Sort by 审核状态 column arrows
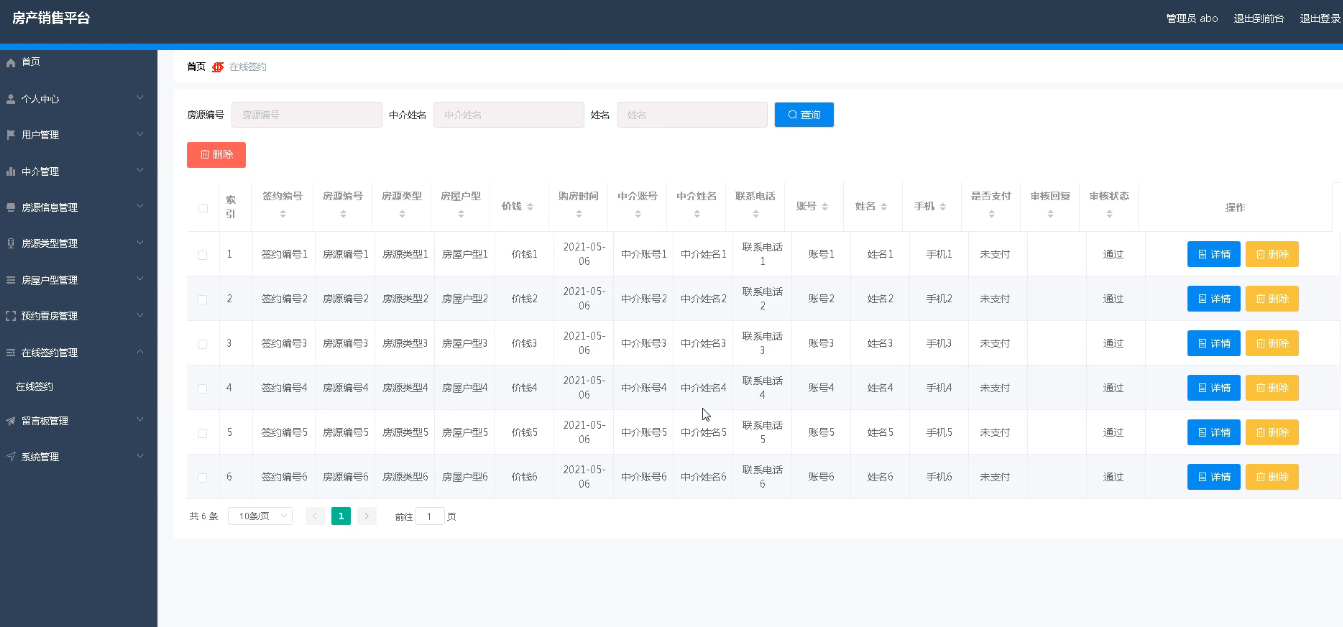This screenshot has width=1343, height=627. click(x=1109, y=214)
